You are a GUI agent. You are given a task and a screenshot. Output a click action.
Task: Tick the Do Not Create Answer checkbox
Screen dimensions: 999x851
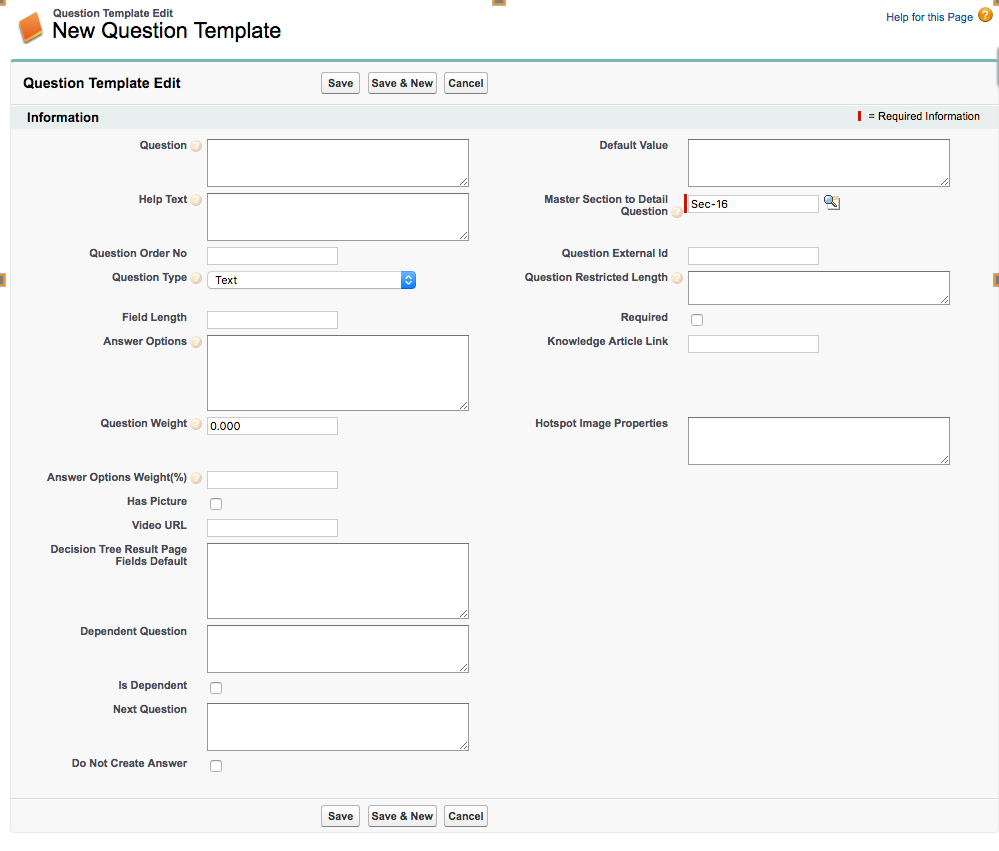click(x=216, y=766)
